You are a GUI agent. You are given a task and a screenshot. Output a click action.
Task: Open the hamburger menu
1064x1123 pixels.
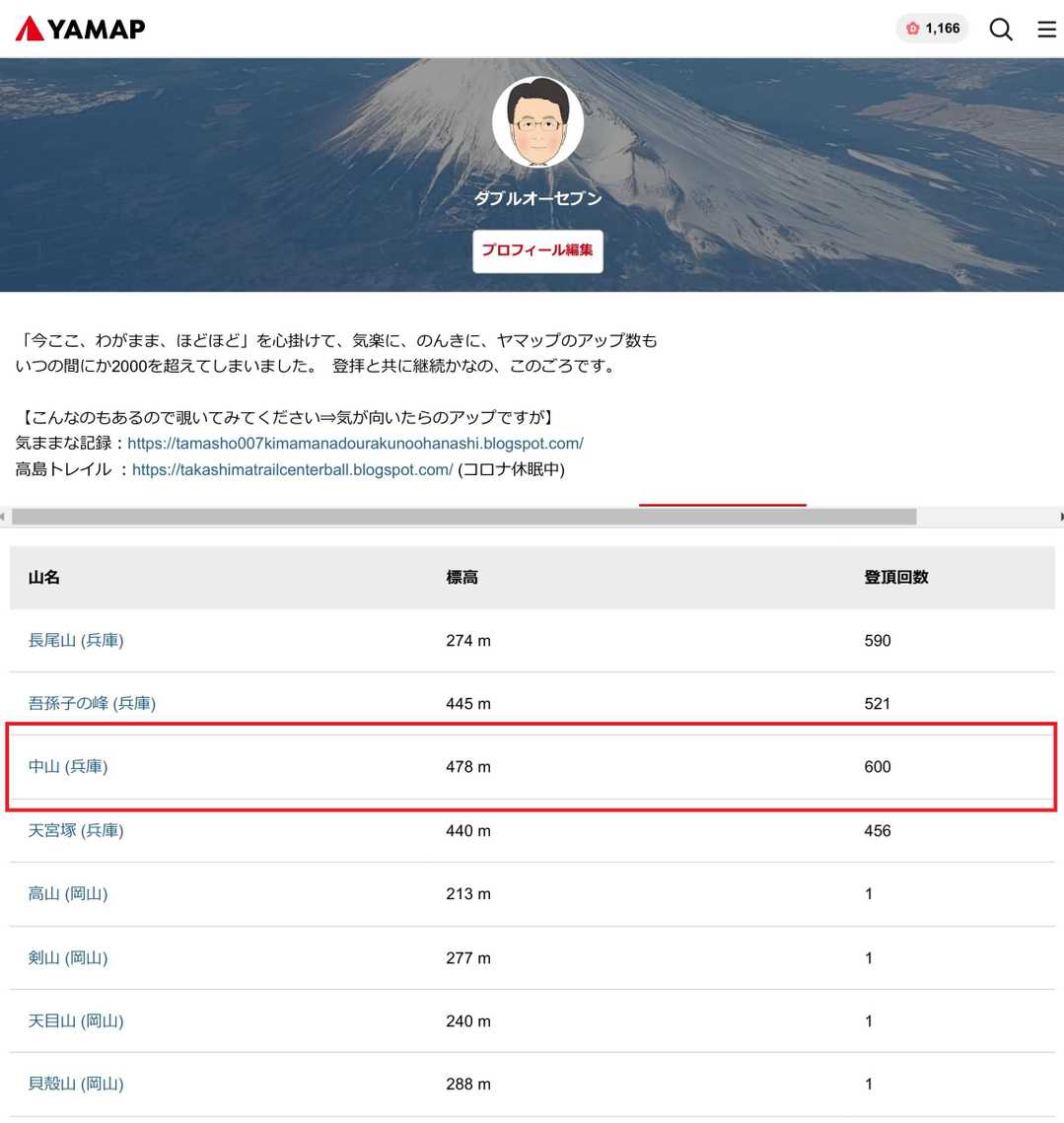click(1046, 29)
